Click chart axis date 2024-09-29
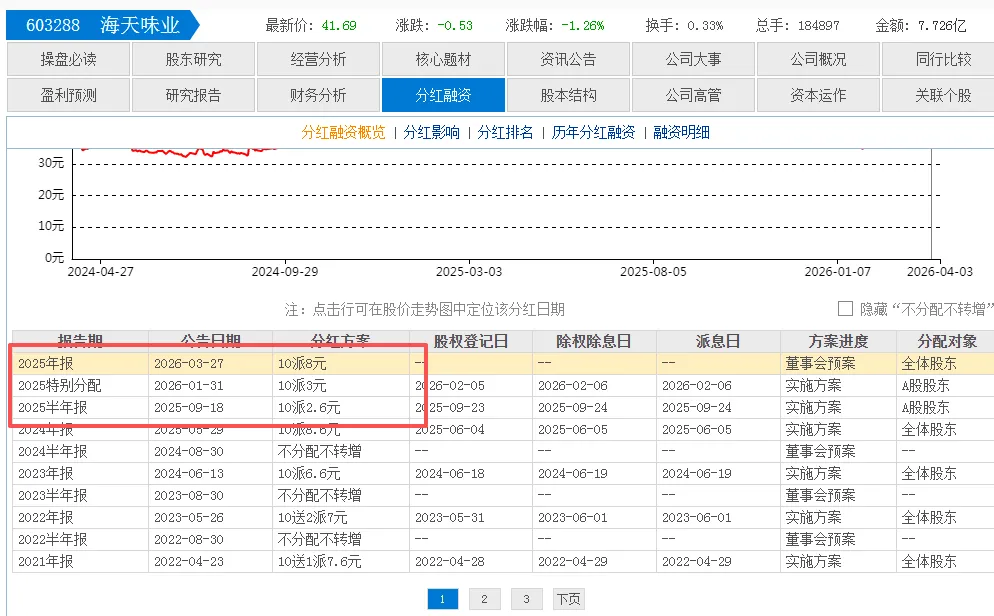 (x=285, y=272)
